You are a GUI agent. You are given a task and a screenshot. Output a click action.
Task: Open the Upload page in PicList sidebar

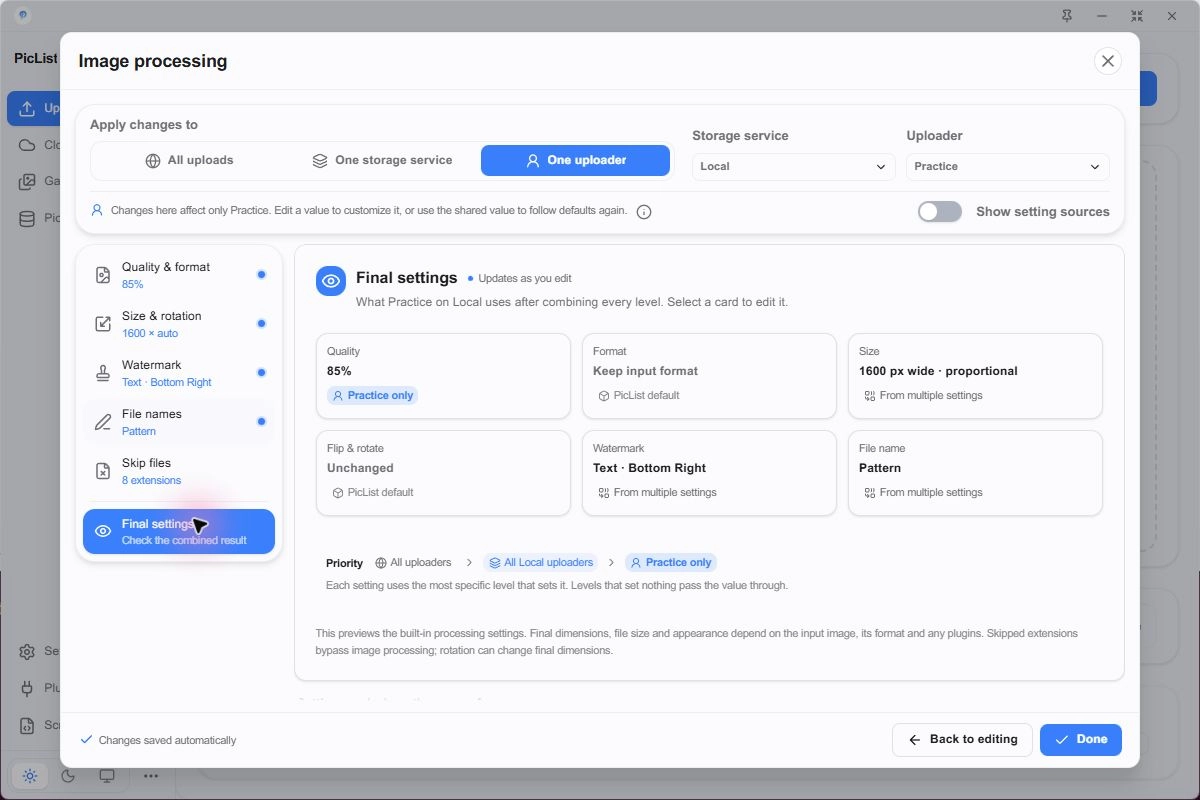[x=34, y=108]
